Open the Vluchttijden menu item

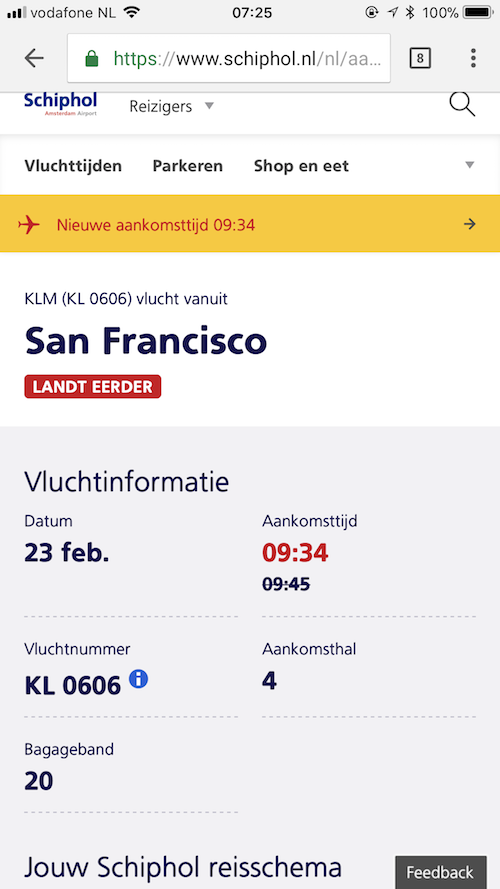point(73,166)
